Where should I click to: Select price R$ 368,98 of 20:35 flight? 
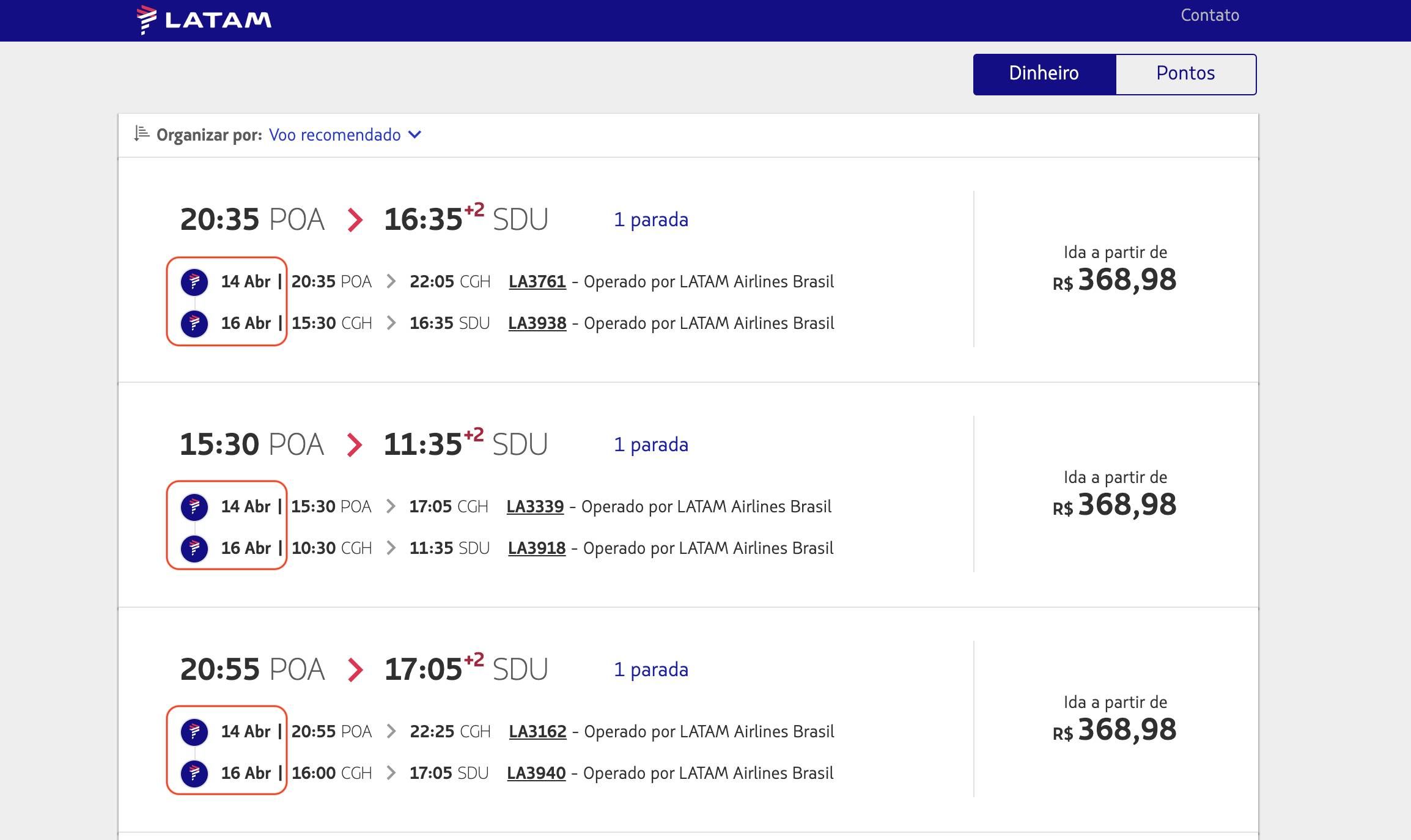1114,280
